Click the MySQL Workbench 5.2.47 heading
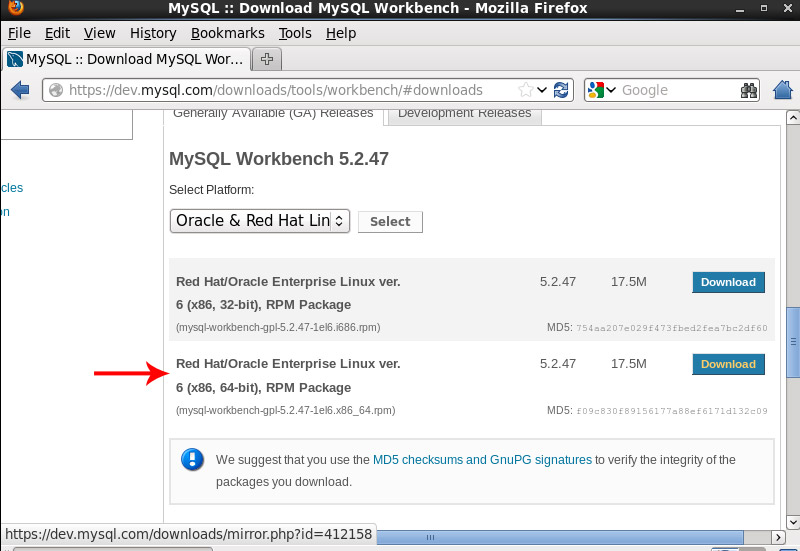 pyautogui.click(x=279, y=159)
